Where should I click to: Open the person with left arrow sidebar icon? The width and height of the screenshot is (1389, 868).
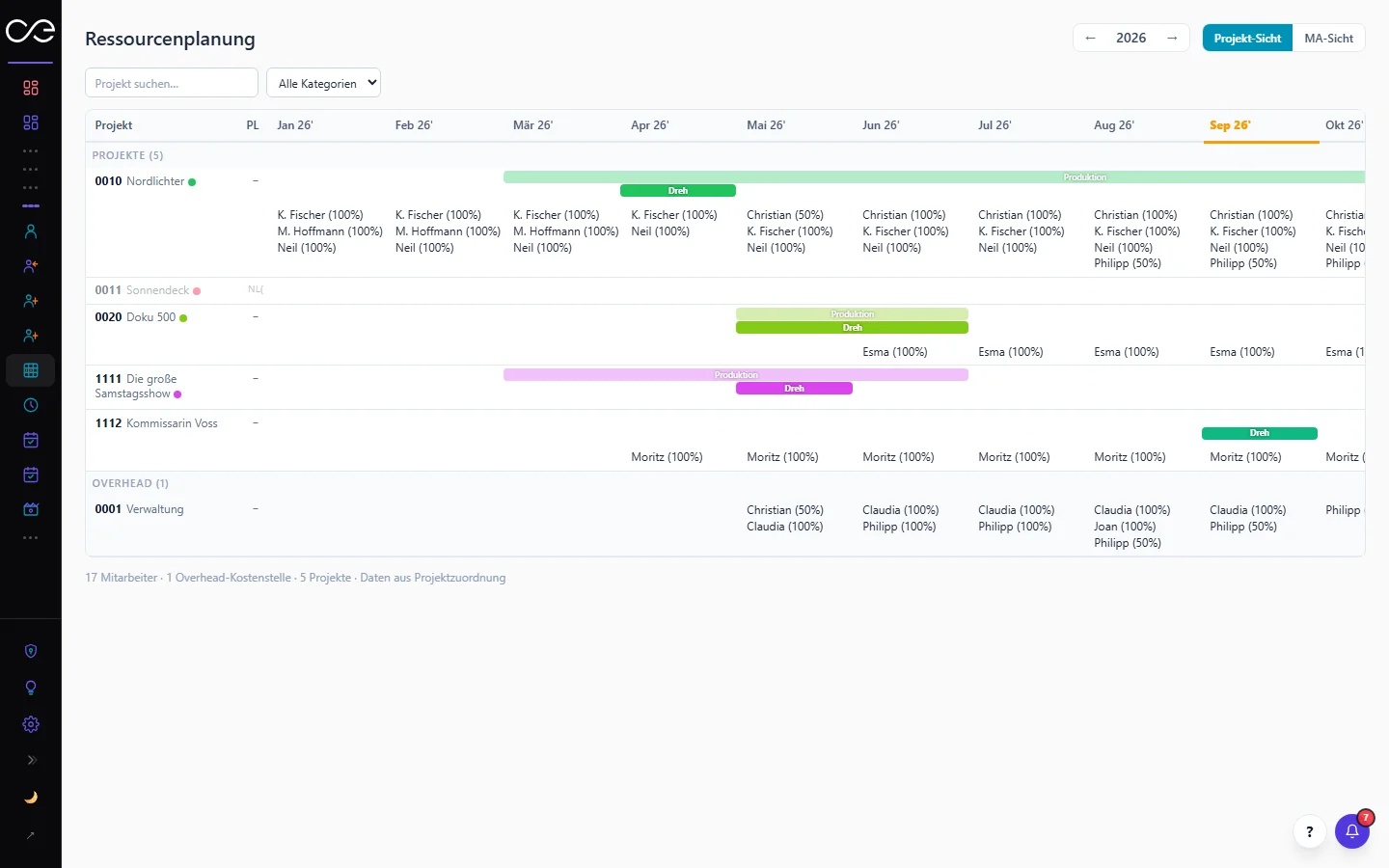[x=31, y=266]
